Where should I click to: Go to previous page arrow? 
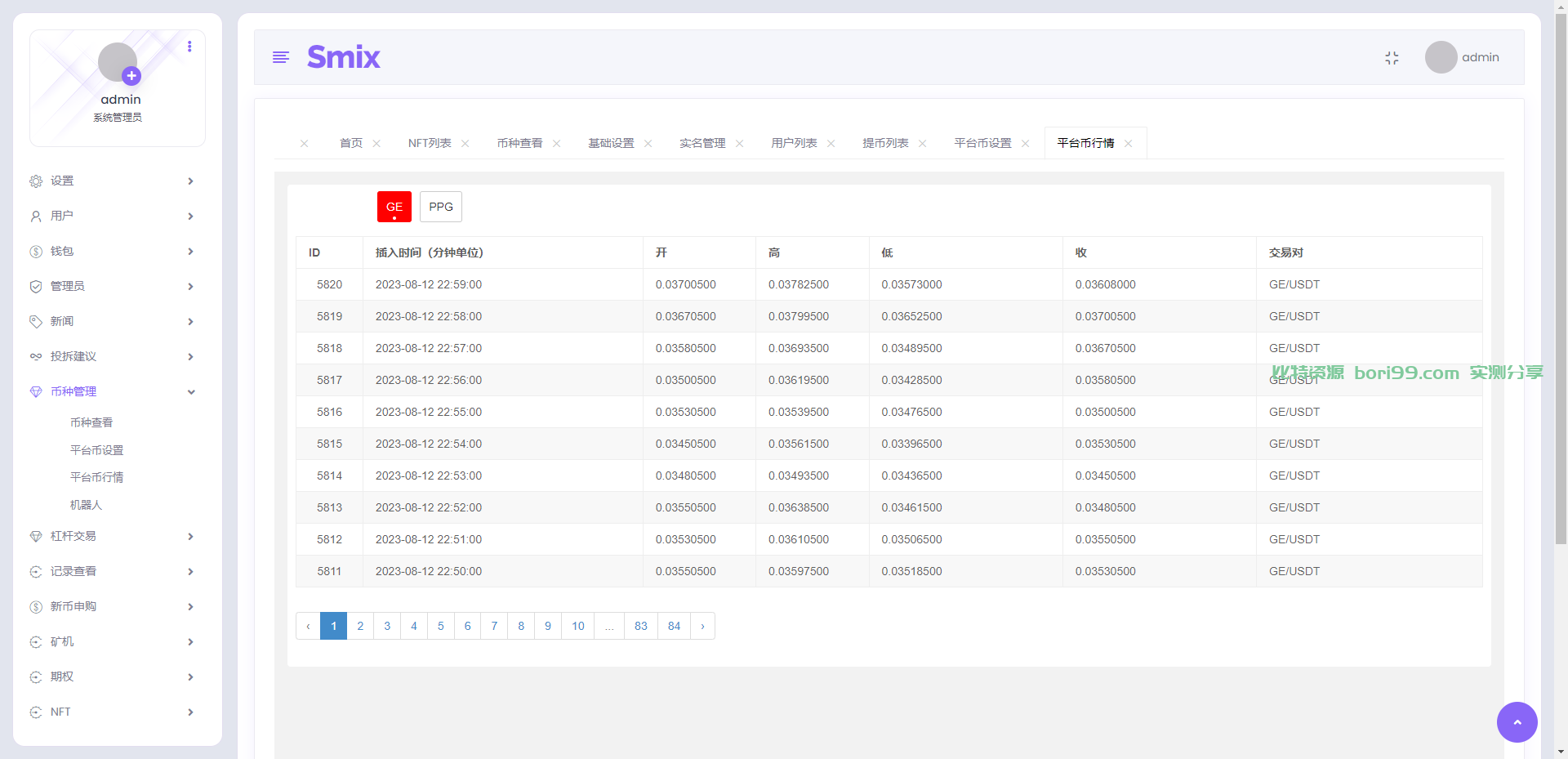pyautogui.click(x=308, y=626)
